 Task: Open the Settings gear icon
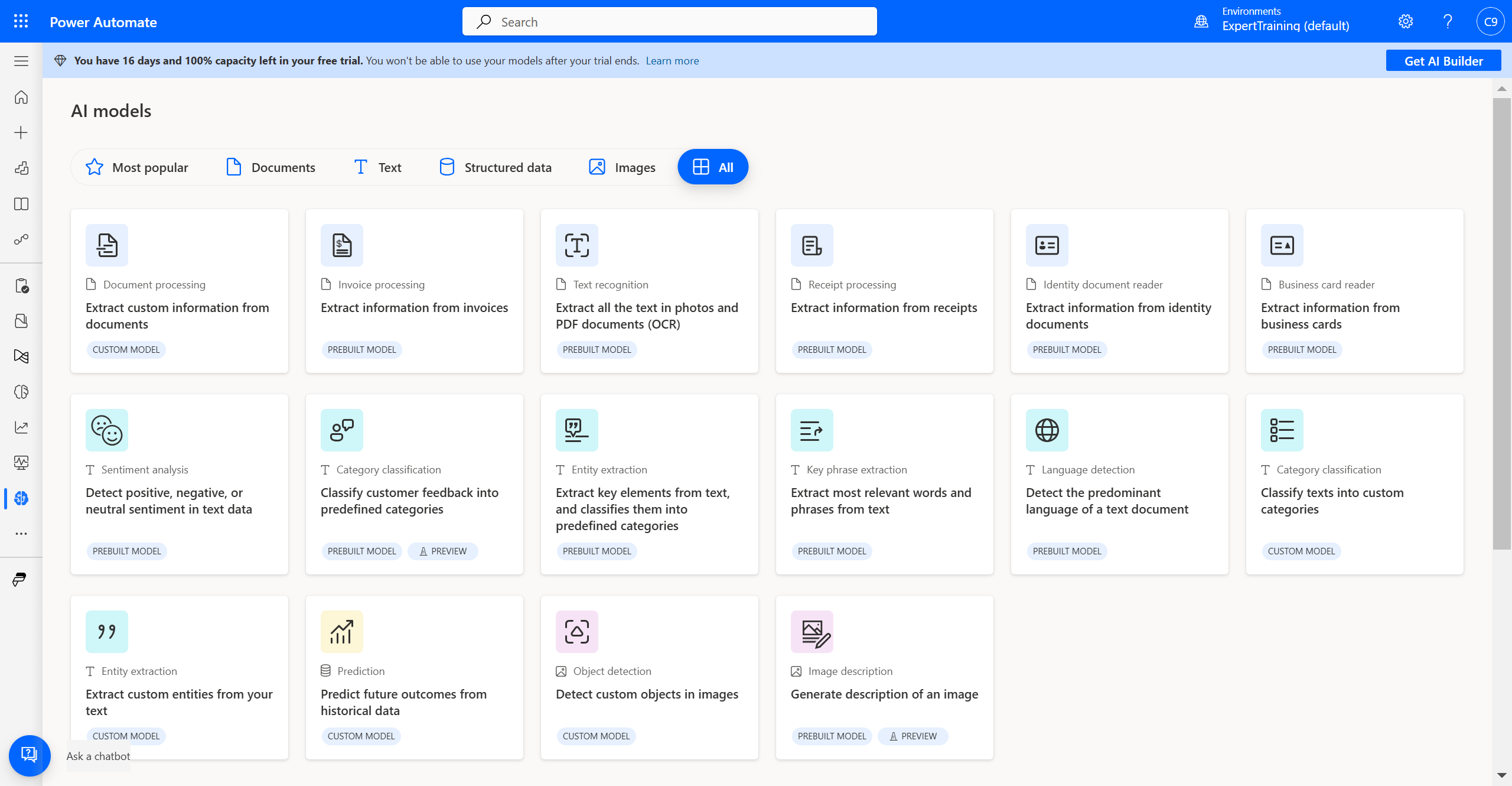(x=1405, y=21)
